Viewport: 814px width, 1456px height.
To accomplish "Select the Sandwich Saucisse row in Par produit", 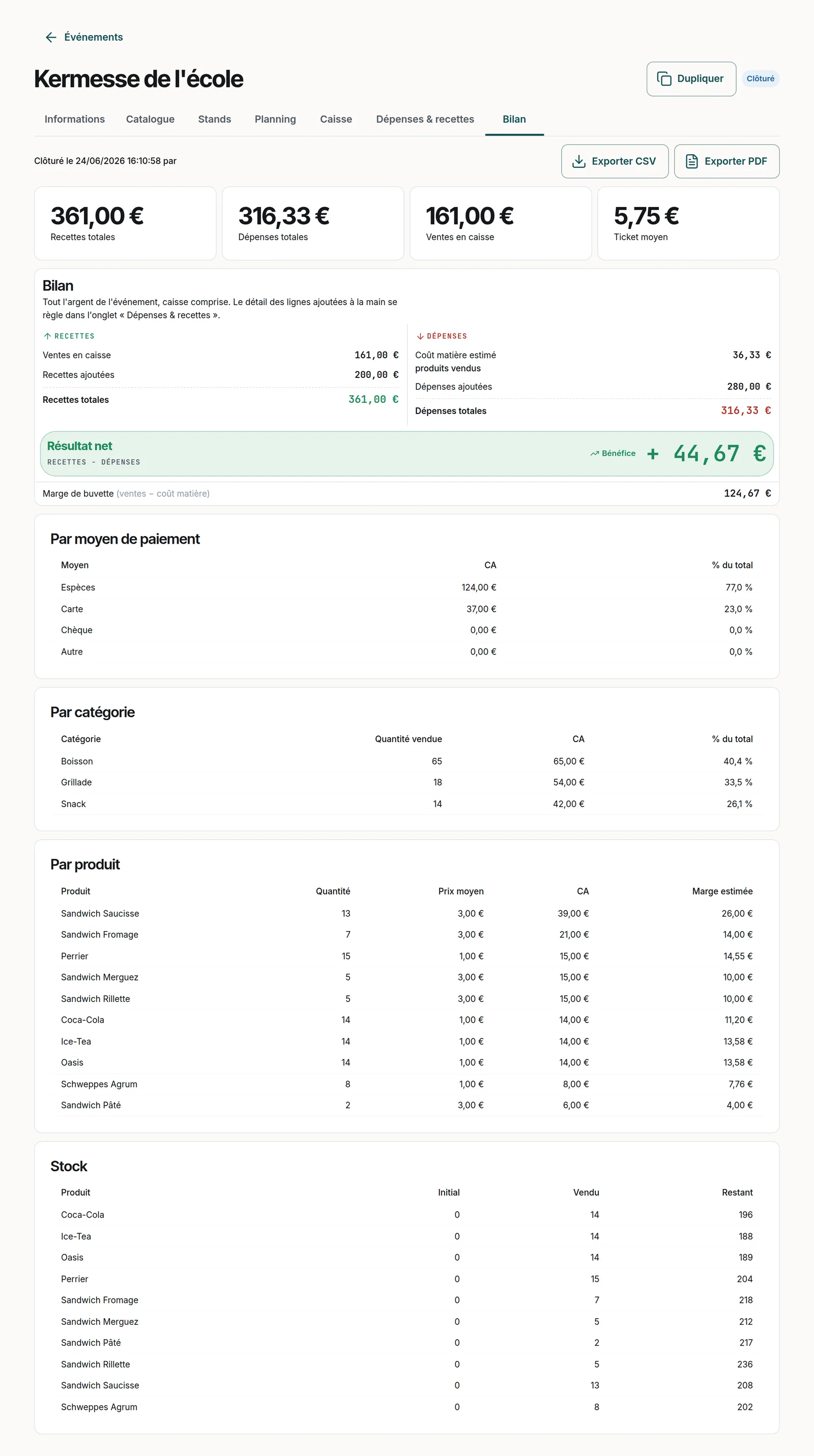I will click(x=406, y=913).
